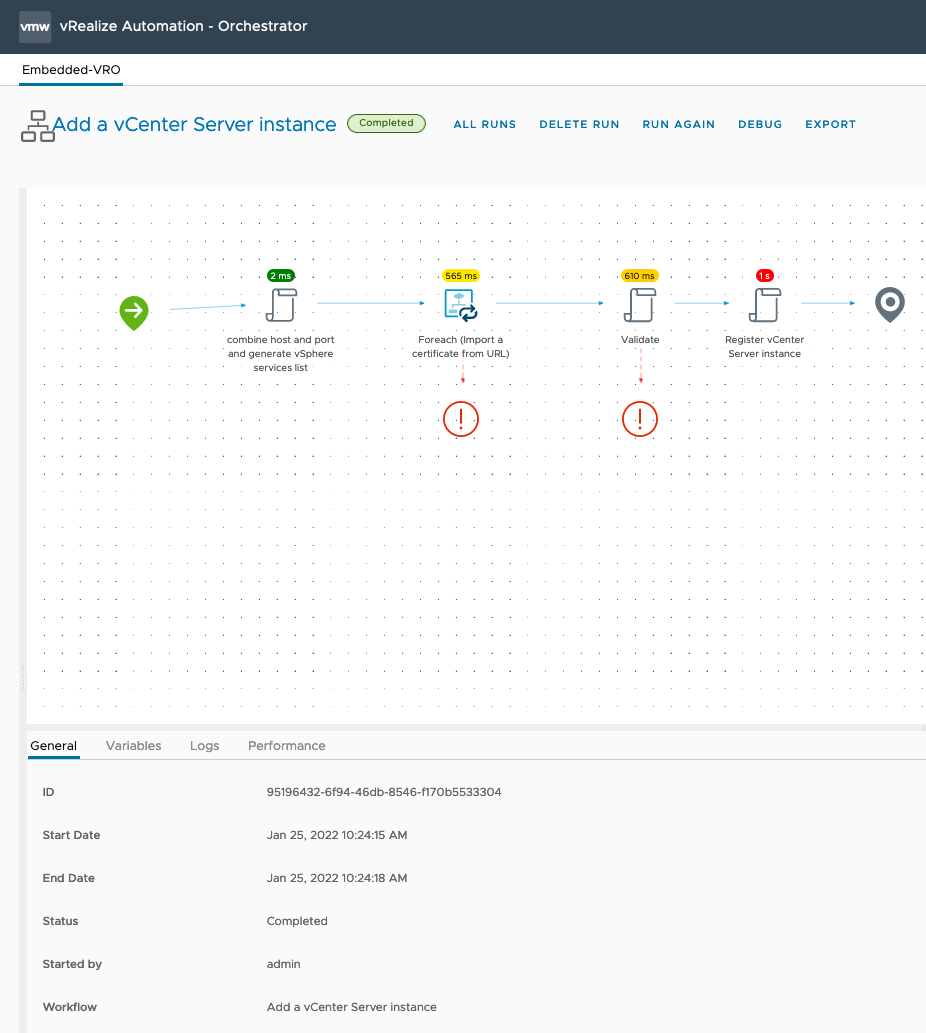This screenshot has height=1033, width=926.
Task: Click the EXPORT button
Action: coord(831,125)
